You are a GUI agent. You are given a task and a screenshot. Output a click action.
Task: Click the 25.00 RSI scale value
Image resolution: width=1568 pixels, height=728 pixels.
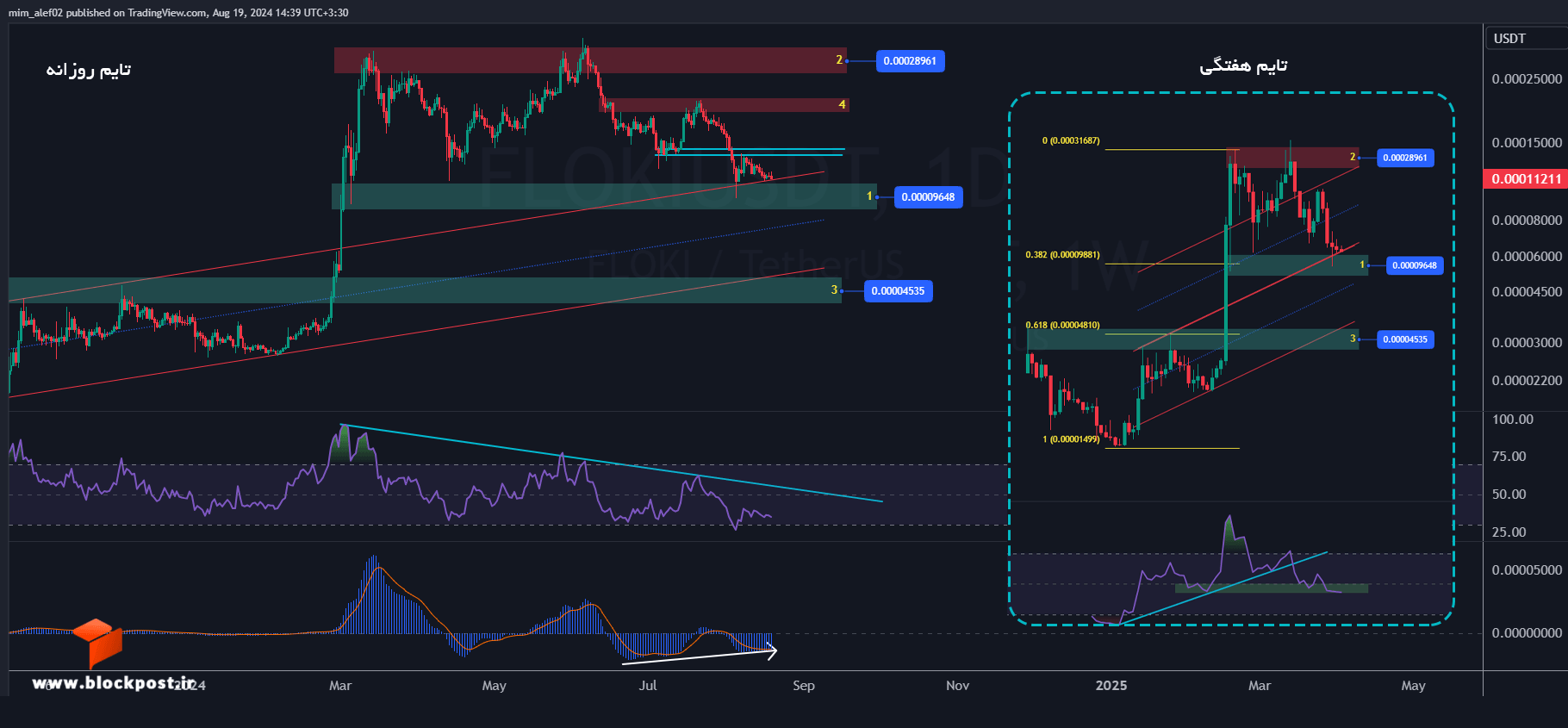tap(1509, 532)
